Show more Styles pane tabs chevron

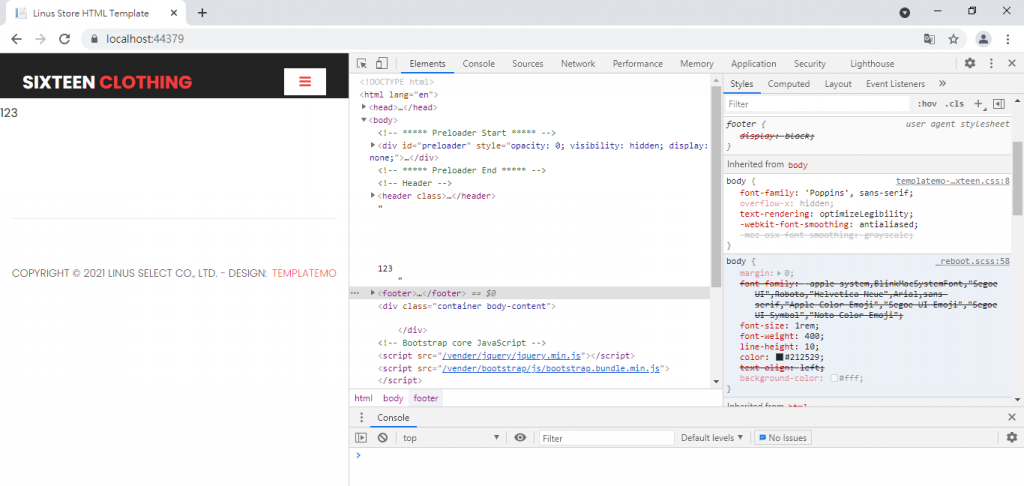click(942, 84)
